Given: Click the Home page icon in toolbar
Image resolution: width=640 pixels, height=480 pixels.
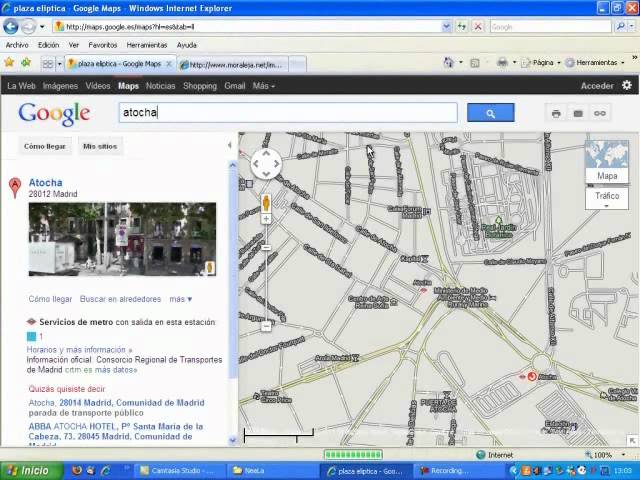Looking at the screenshot, I should click(449, 62).
